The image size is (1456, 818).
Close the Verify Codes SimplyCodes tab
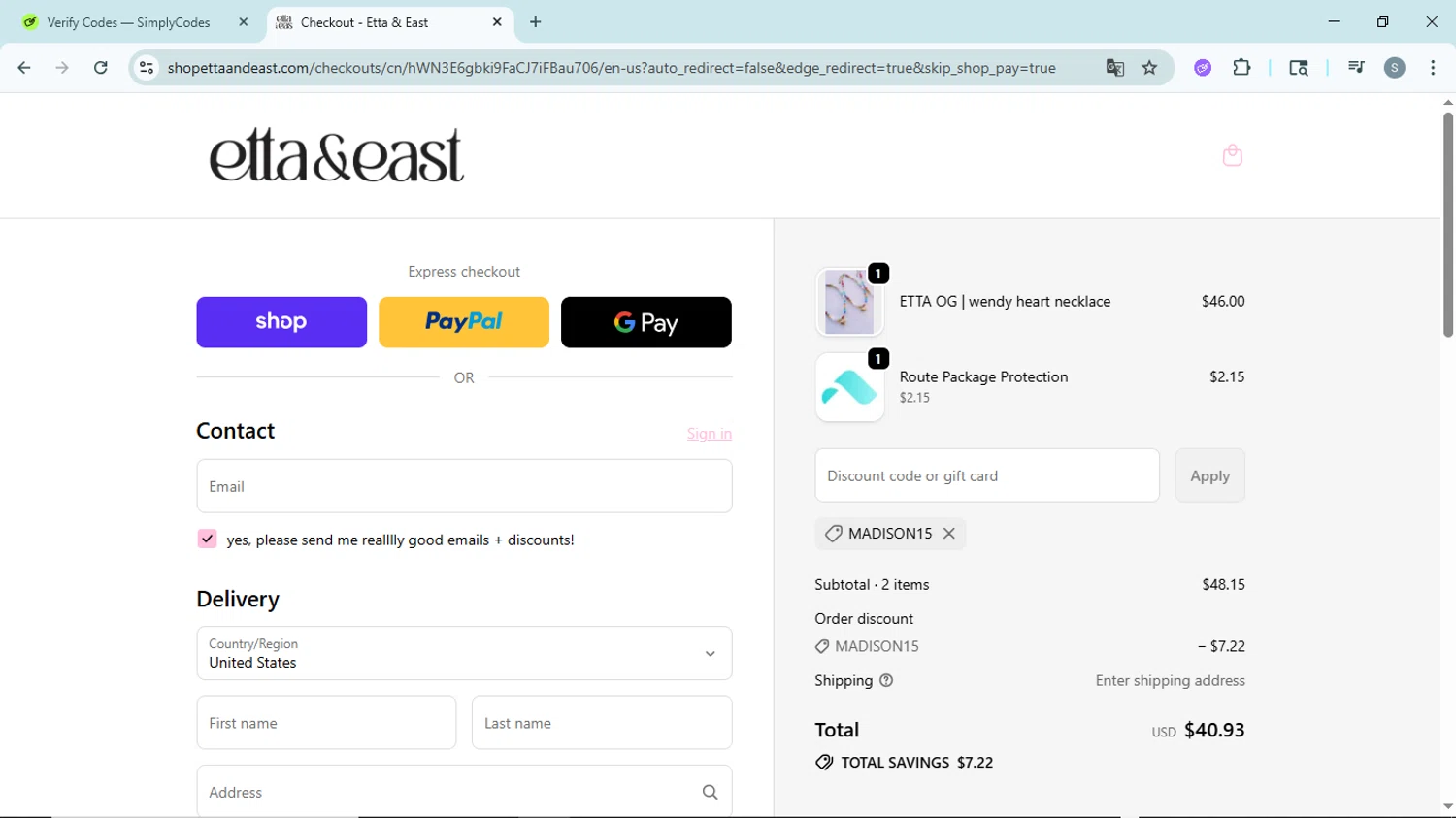pos(244,22)
